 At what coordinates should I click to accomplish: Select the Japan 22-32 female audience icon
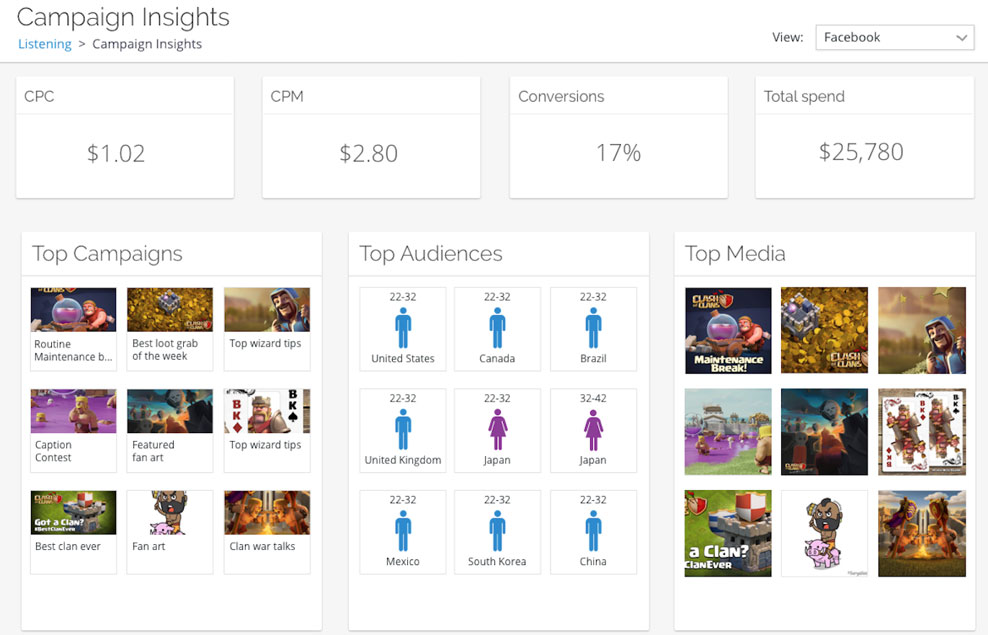pyautogui.click(x=497, y=430)
